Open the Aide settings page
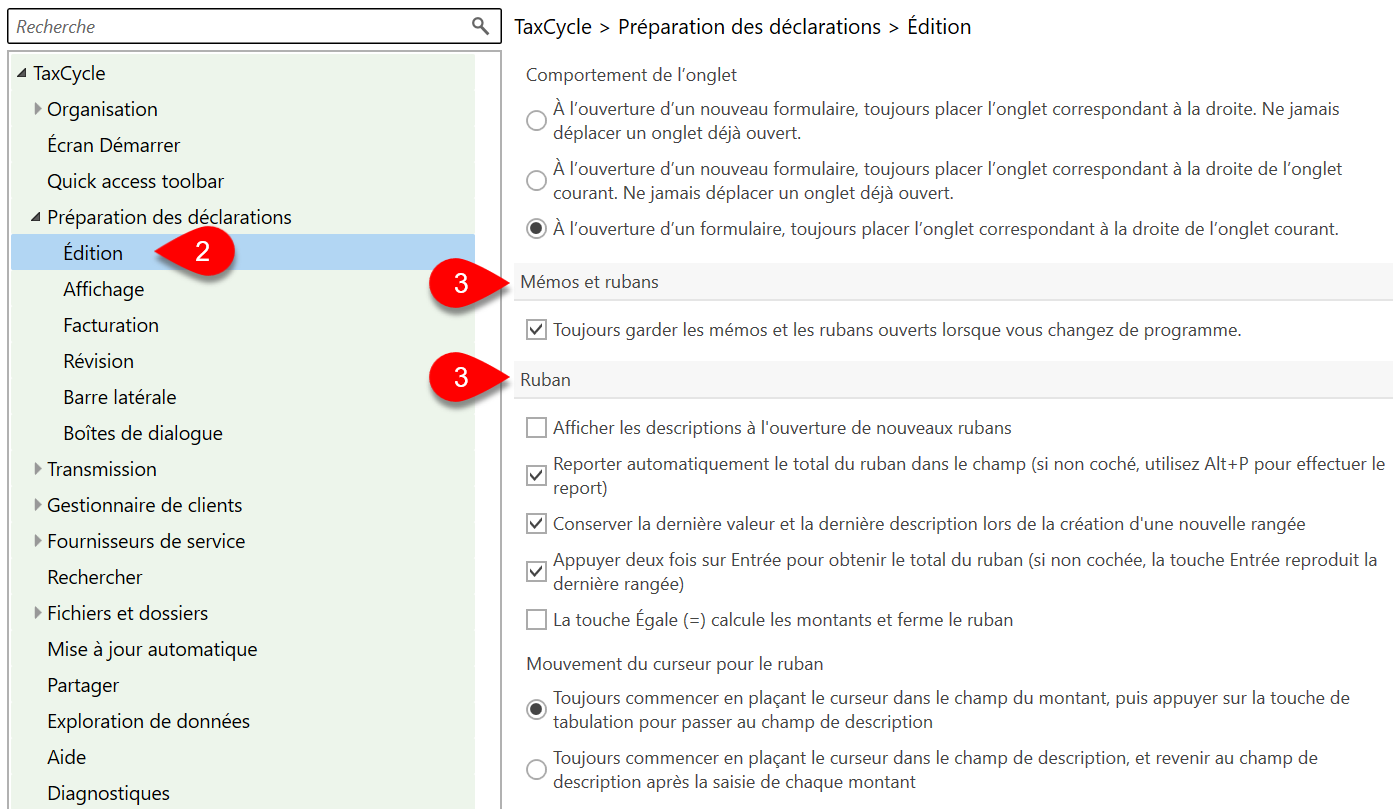Image resolution: width=1393 pixels, height=809 pixels. [x=66, y=757]
